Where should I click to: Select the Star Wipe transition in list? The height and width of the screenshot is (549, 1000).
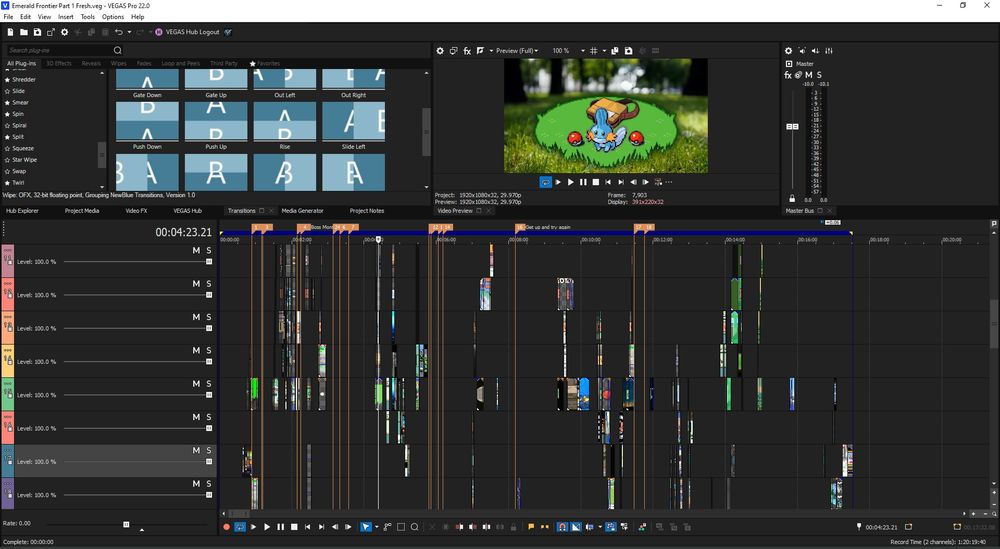pos(24,159)
